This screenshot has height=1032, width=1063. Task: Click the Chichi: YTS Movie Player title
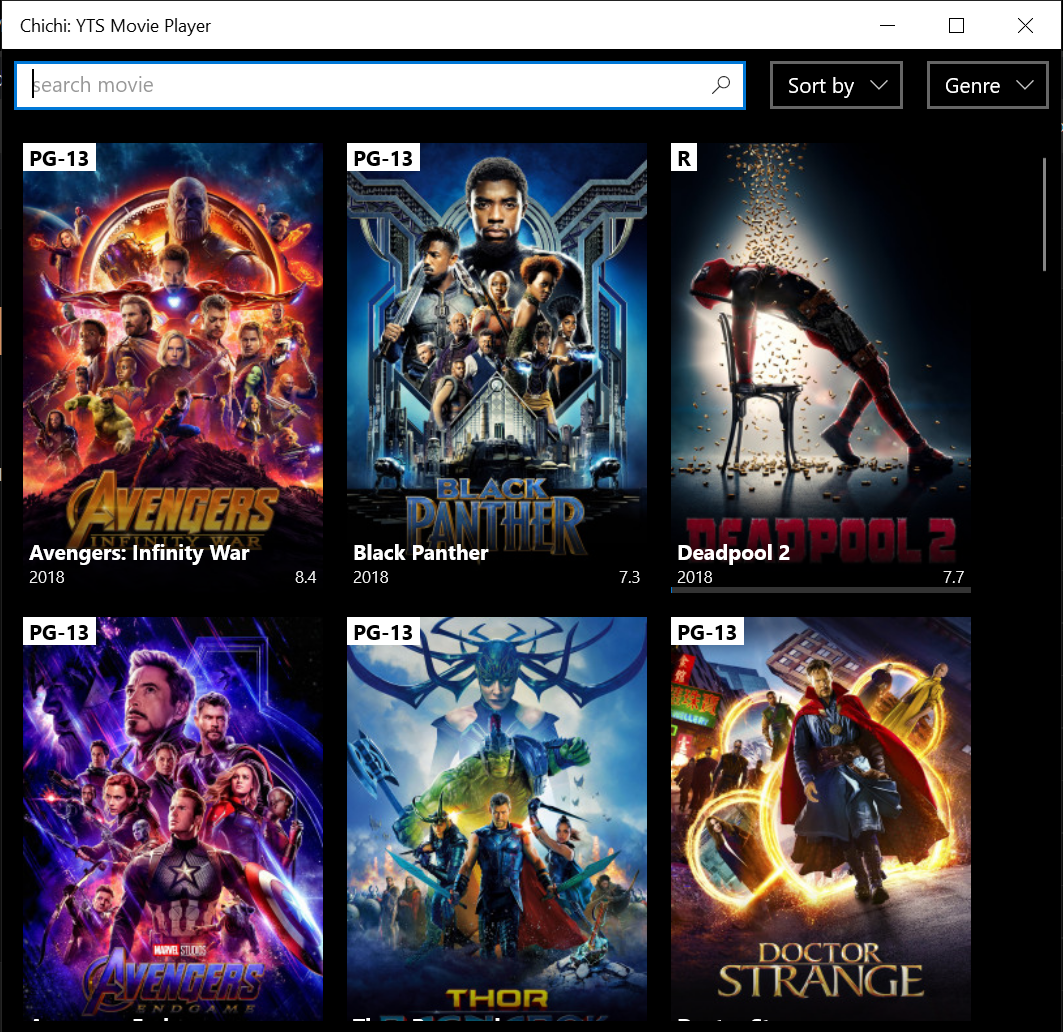point(115,26)
